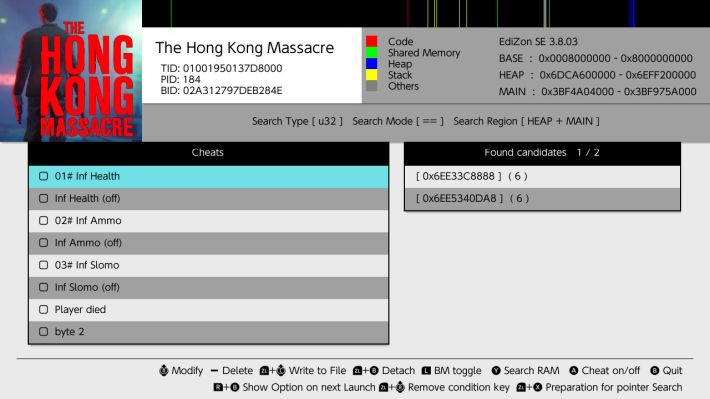
Task: Select candidate address 0x6EE5340DA8
Action: (x=542, y=198)
